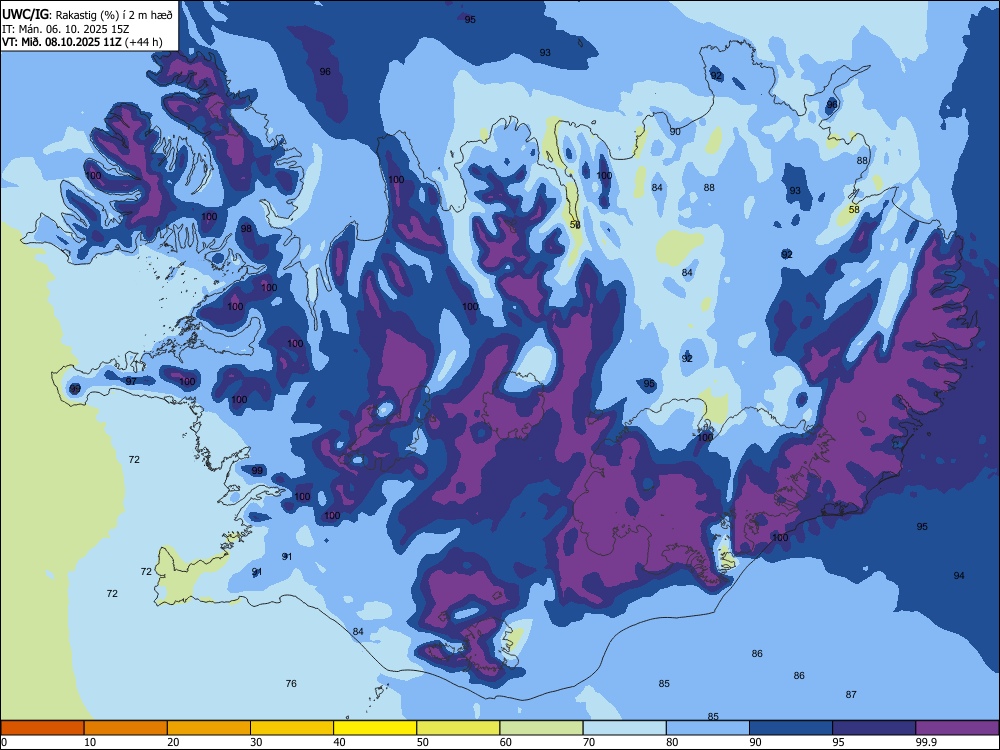Click valid time 'VT: Mið. 08.10.2025 11Z (+44 h)'
This screenshot has height=750, width=1000.
(x=82, y=43)
